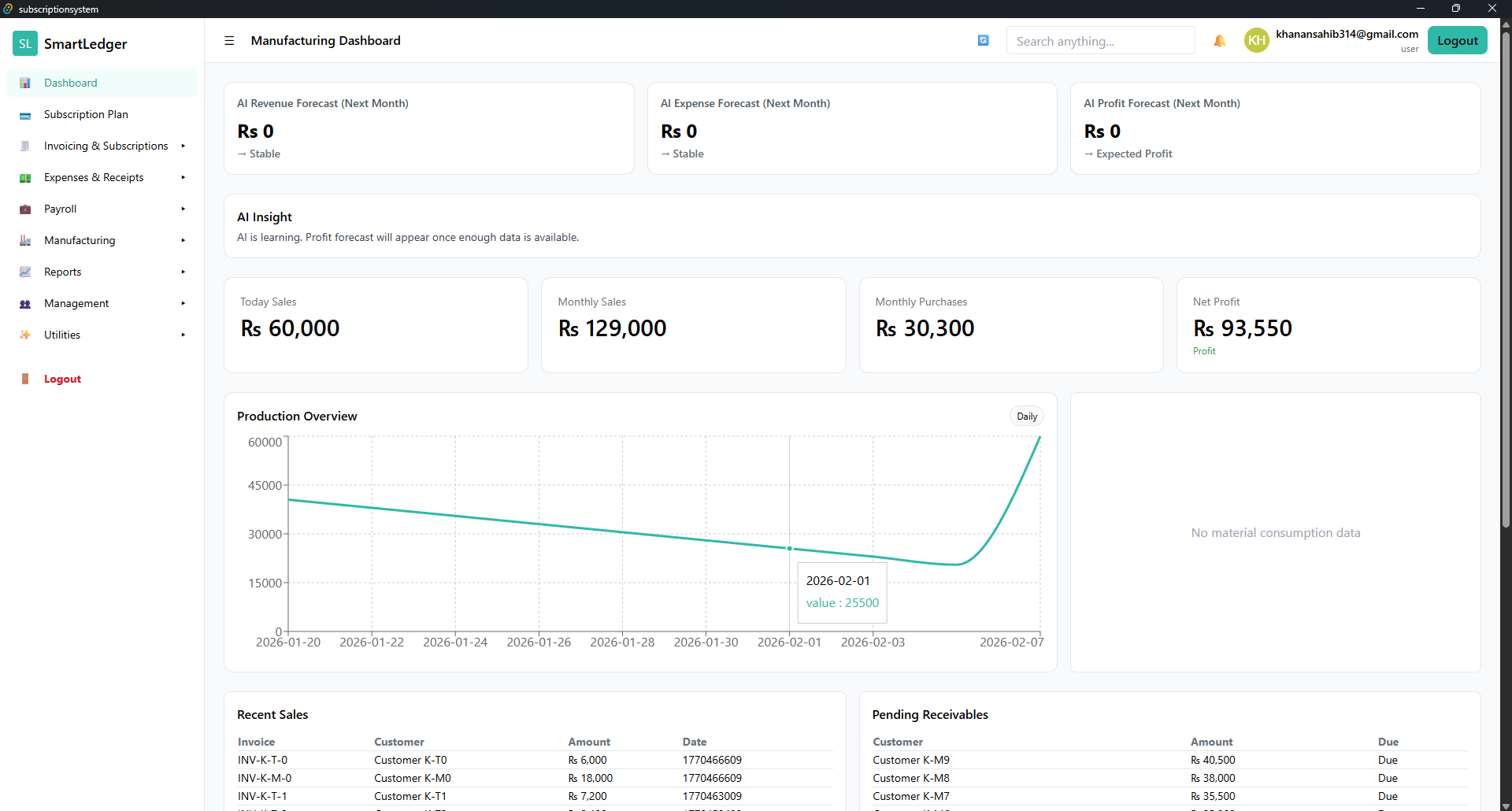Click the Dashboard chart icon in sidebar
The width and height of the screenshot is (1512, 811).
tap(25, 83)
